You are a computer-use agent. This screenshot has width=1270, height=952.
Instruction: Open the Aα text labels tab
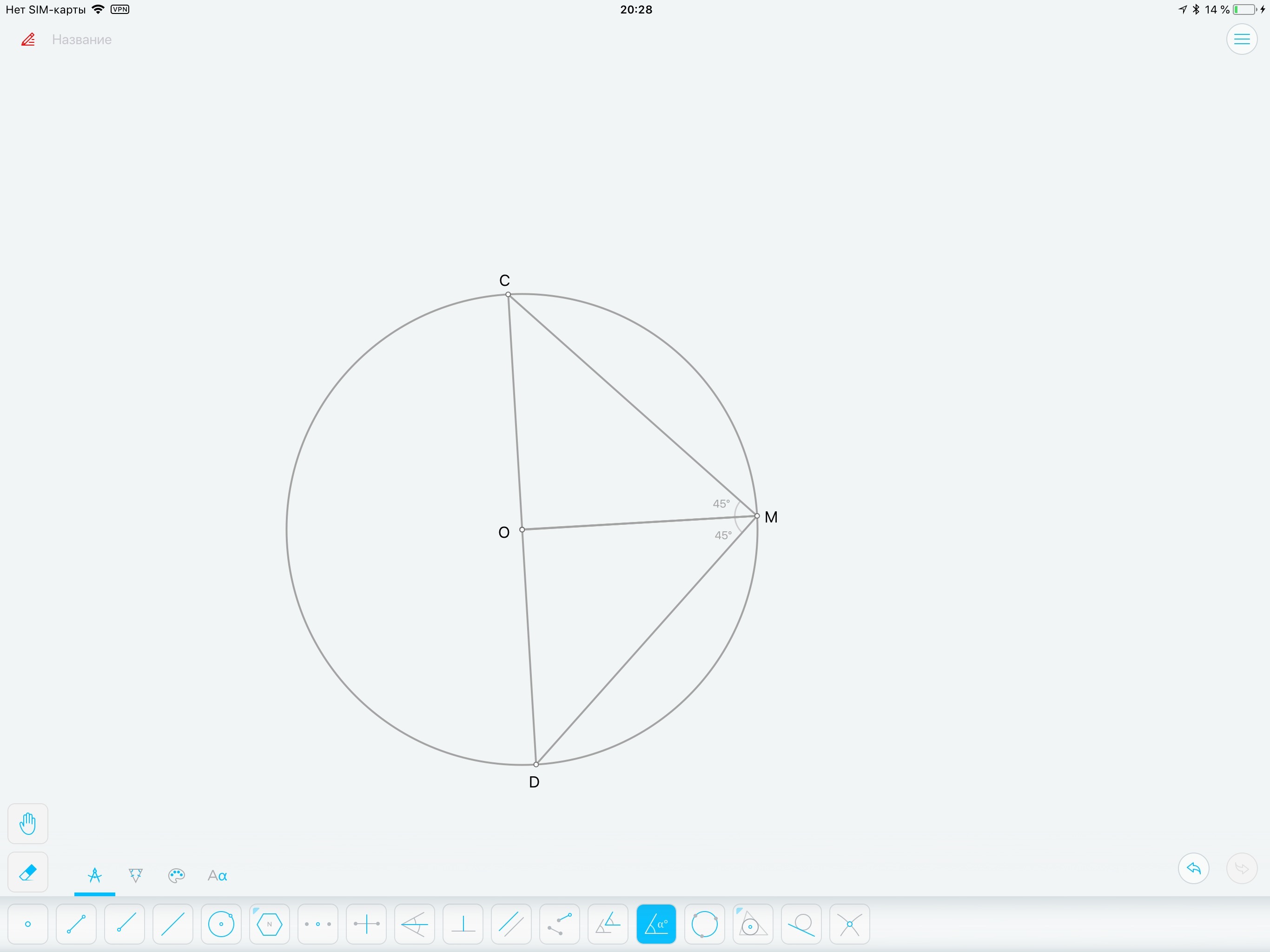[x=217, y=876]
